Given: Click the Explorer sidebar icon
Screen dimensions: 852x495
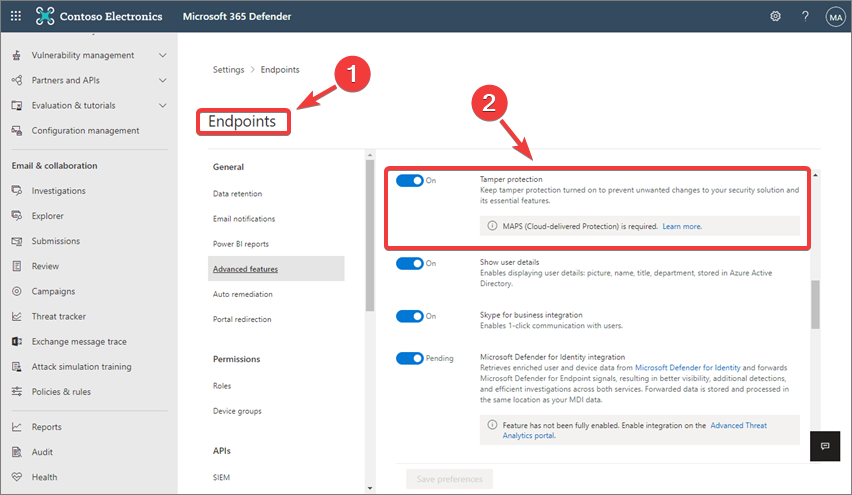Looking at the screenshot, I should 17,216.
